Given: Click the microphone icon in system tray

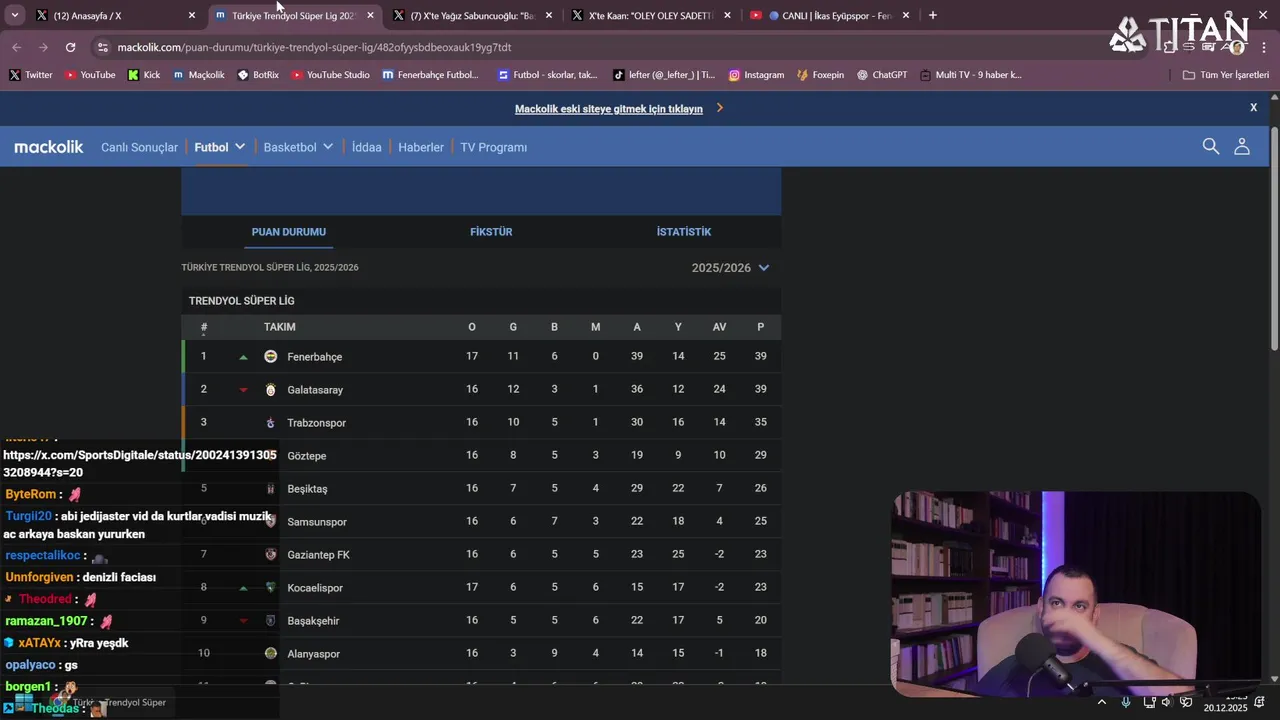Looking at the screenshot, I should [1127, 702].
